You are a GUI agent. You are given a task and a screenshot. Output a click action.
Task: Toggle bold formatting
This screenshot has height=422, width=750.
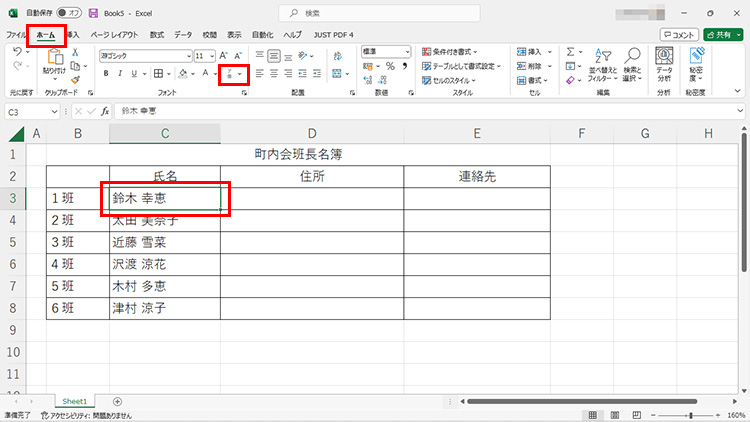point(105,73)
